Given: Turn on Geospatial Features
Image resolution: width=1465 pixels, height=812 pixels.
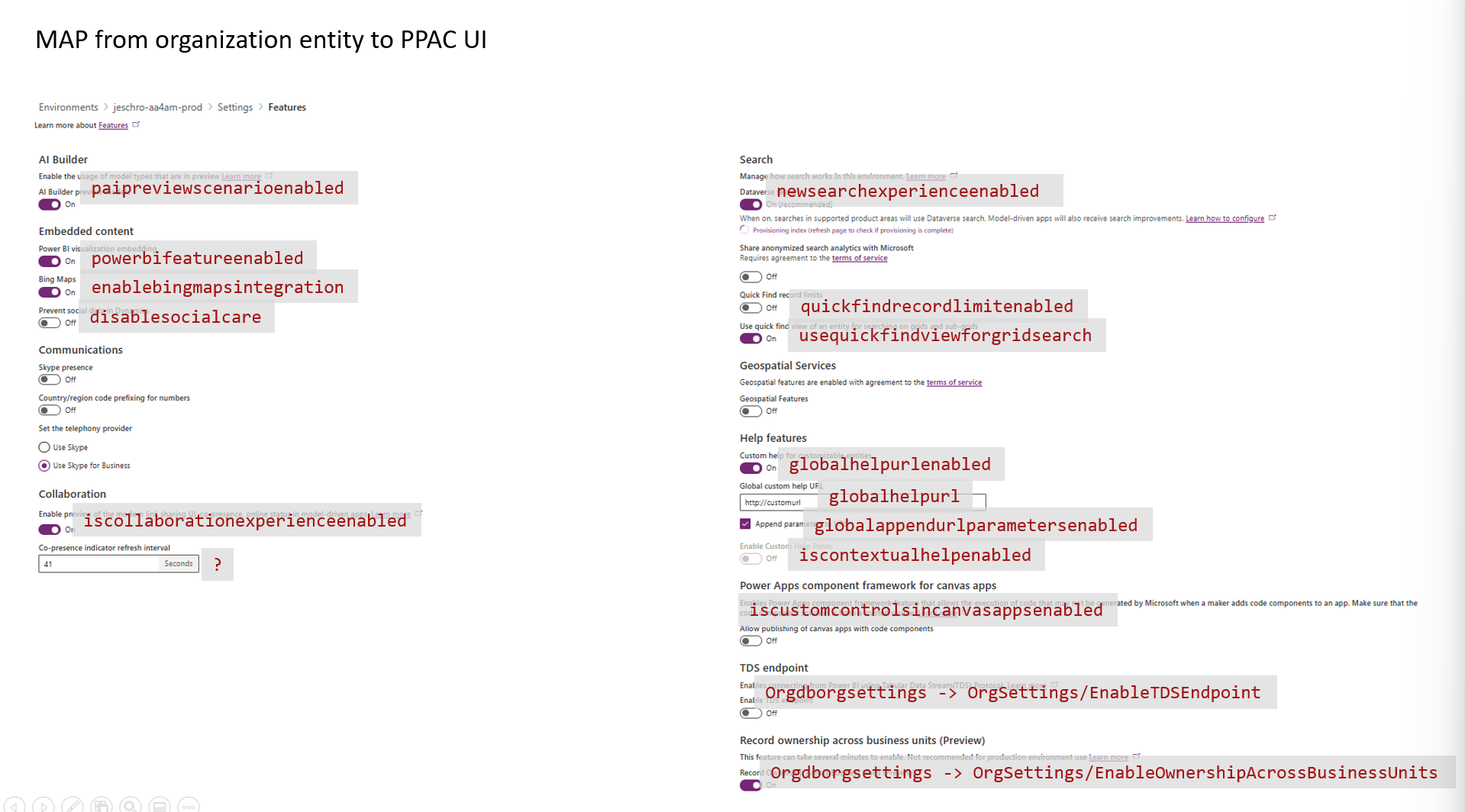Looking at the screenshot, I should point(750,411).
